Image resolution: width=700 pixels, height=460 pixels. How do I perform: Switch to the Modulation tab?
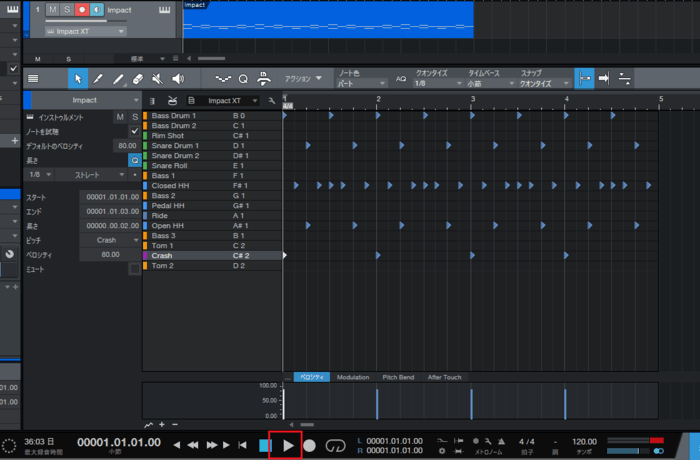click(353, 377)
